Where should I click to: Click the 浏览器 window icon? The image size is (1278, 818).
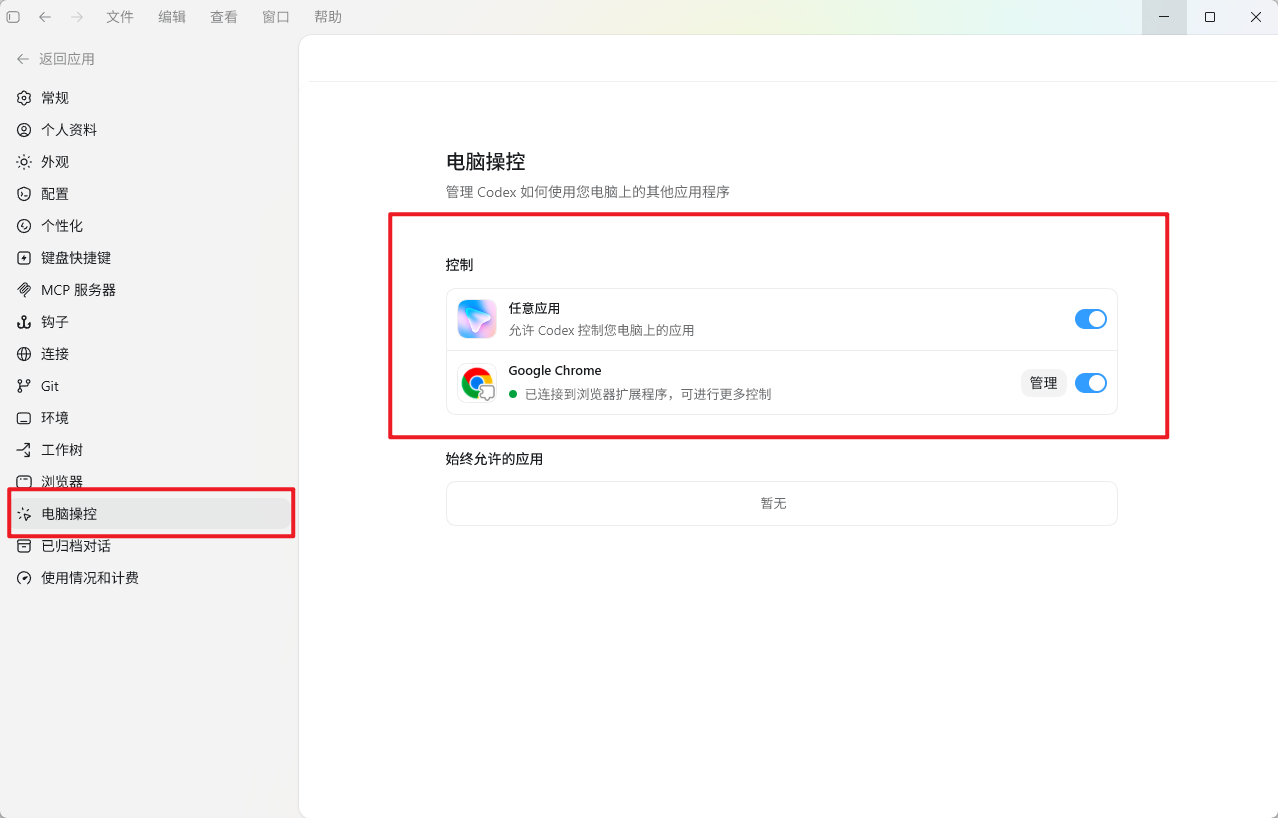coord(24,481)
